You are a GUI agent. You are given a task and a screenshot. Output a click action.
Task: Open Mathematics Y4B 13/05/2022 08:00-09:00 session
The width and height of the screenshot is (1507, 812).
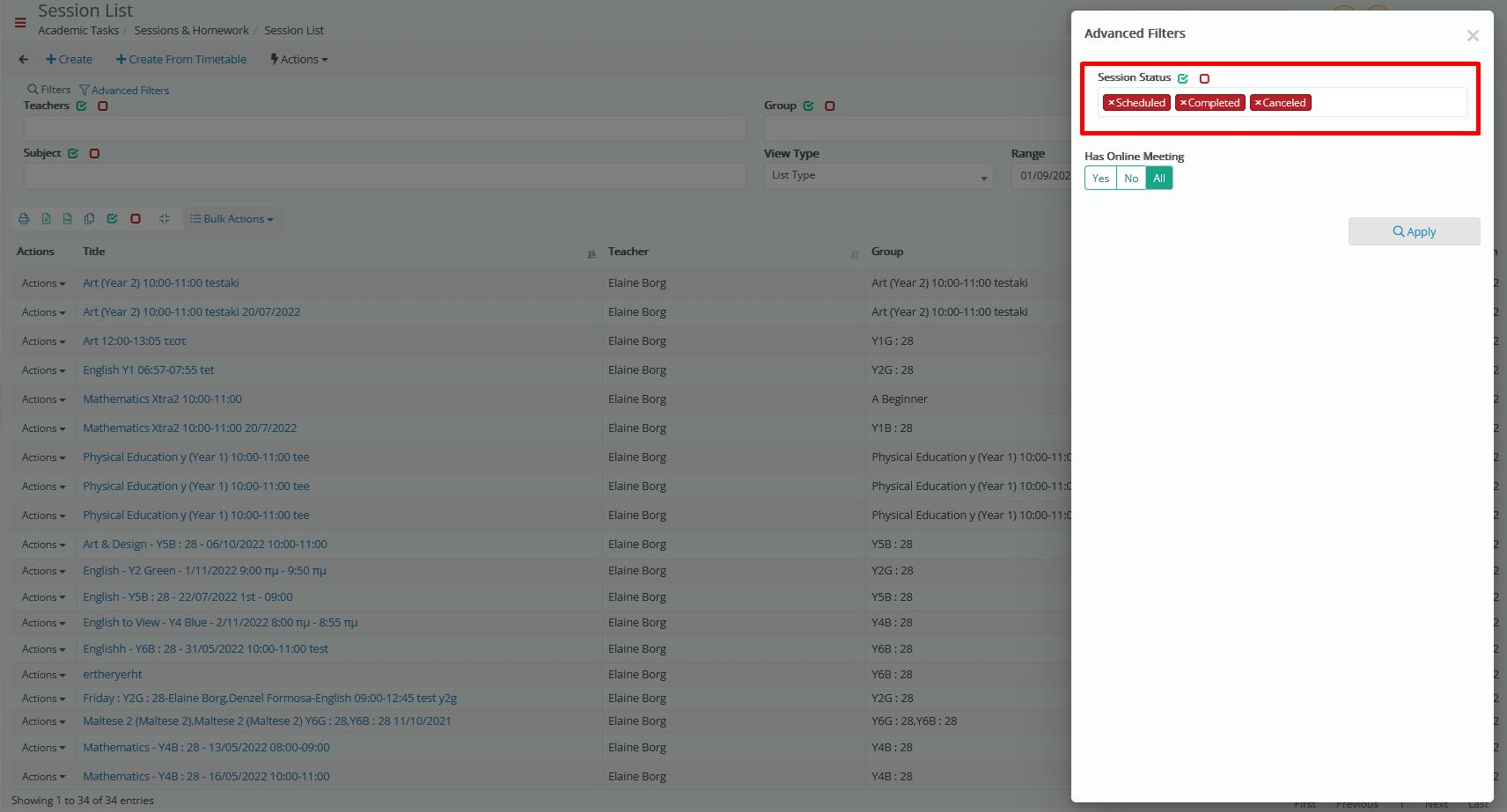pos(206,748)
